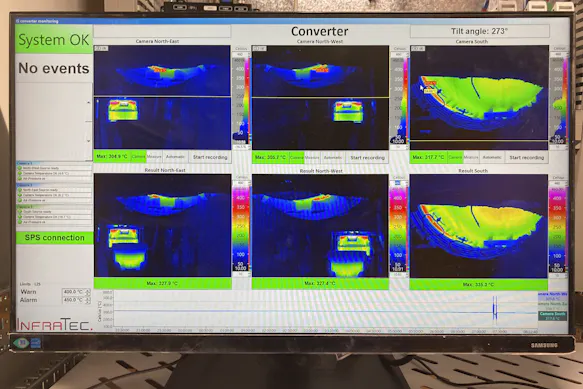Select Measure mode for Camera South
The width and height of the screenshot is (583, 389).
tap(471, 157)
